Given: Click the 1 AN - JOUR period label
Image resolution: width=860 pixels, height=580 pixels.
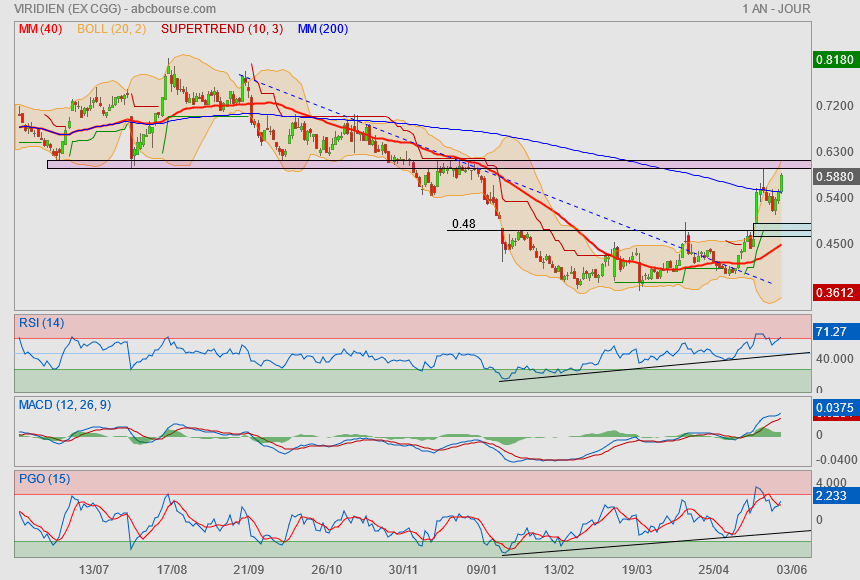Looking at the screenshot, I should [776, 9].
